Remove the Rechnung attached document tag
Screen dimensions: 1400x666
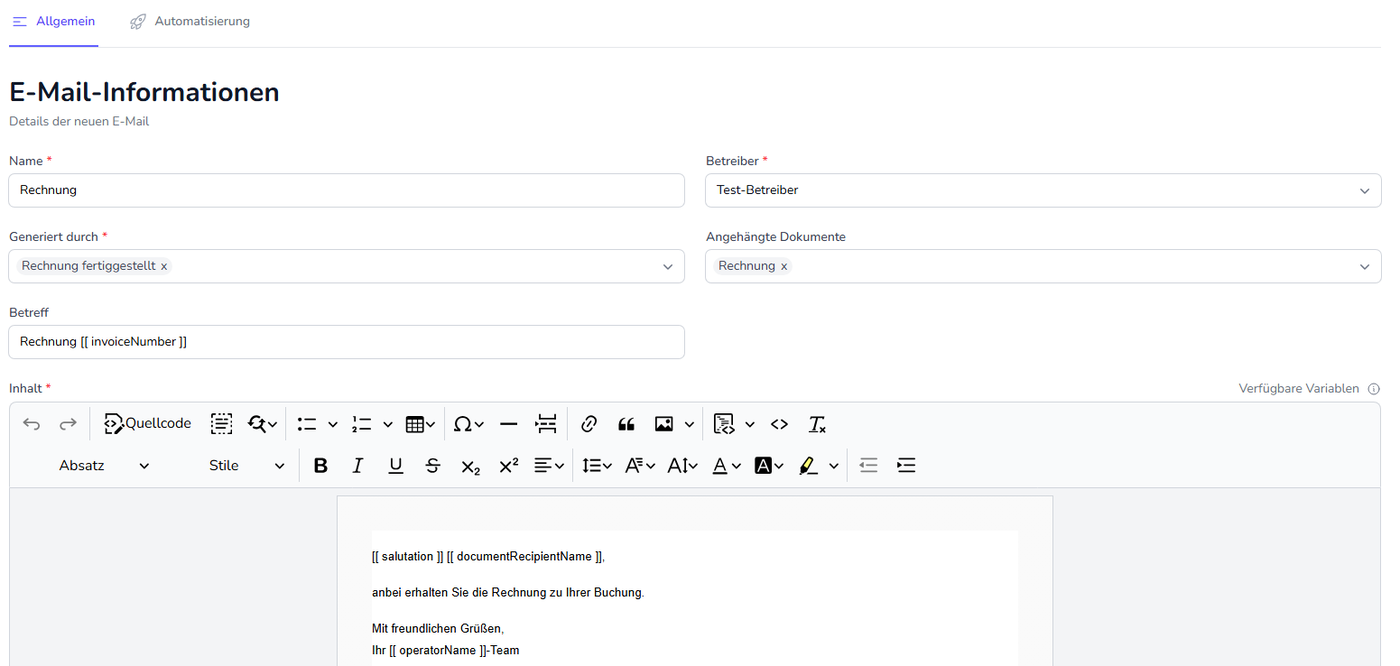coord(784,267)
